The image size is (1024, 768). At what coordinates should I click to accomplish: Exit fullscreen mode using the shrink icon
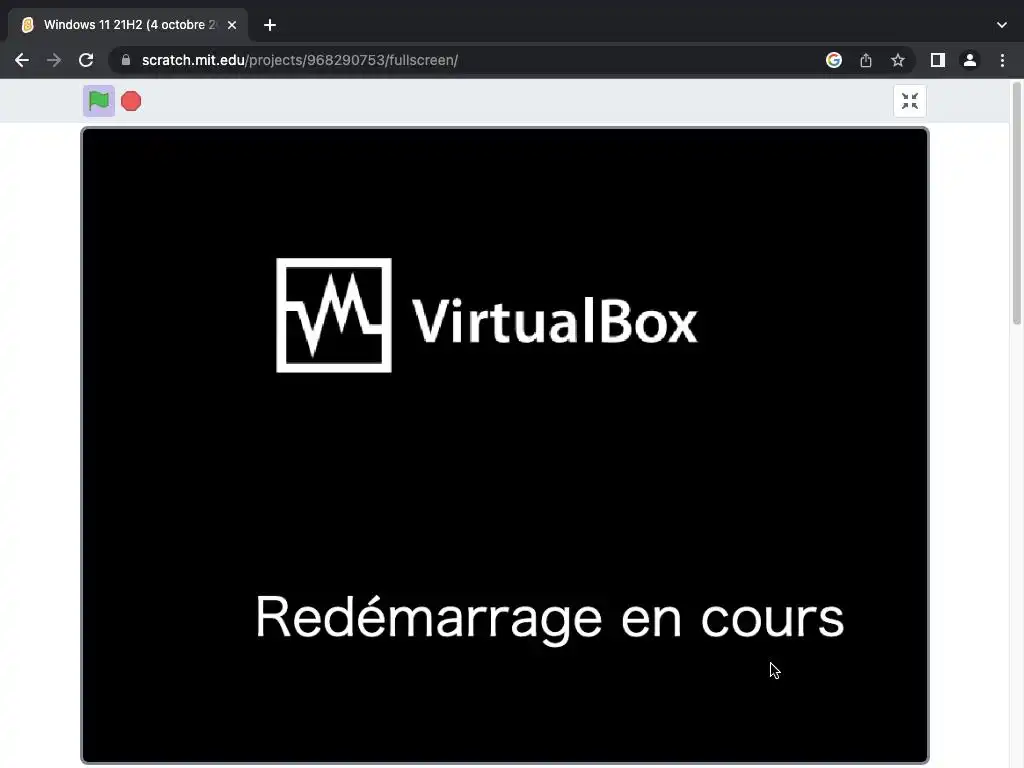pyautogui.click(x=910, y=101)
